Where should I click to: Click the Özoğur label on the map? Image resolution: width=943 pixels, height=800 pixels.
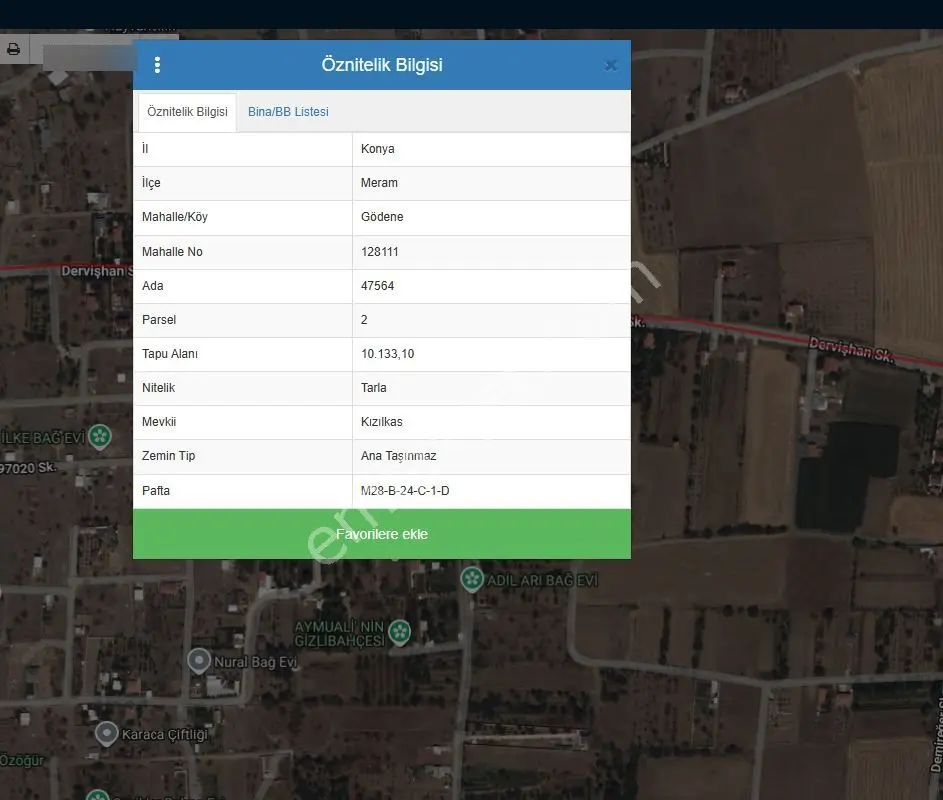(22, 760)
